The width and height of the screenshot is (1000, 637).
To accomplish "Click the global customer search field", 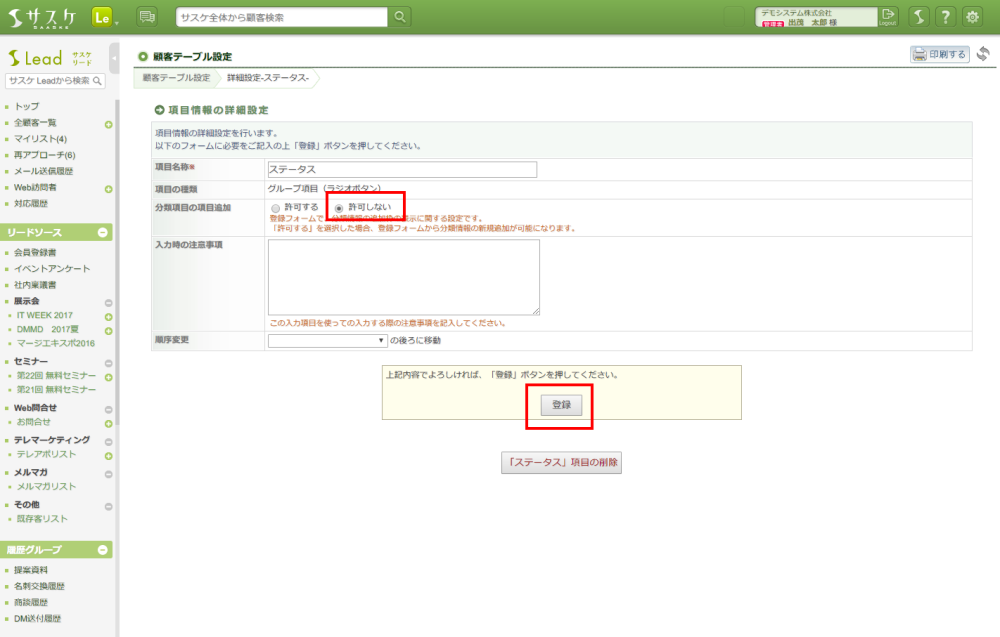I will click(x=281, y=17).
